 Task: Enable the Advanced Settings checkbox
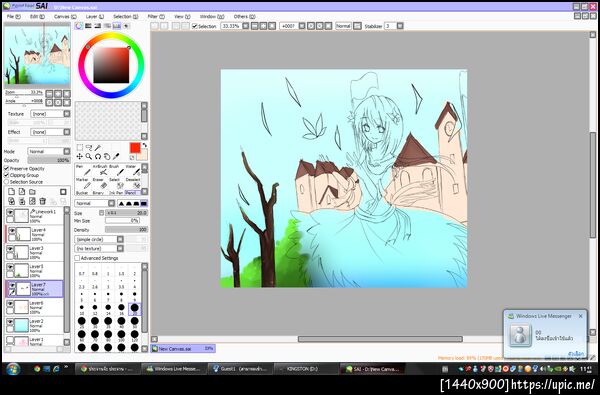pyautogui.click(x=77, y=258)
